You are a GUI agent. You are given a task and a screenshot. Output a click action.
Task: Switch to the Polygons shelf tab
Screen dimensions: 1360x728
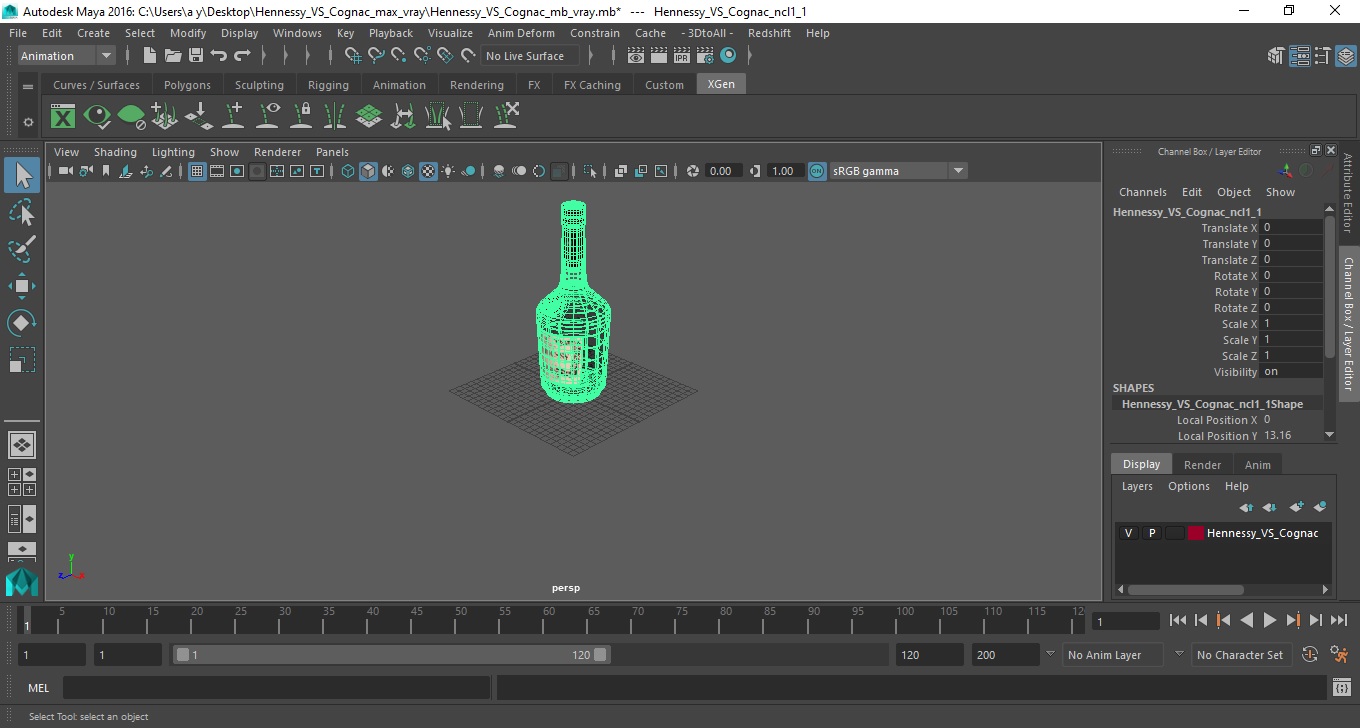187,85
